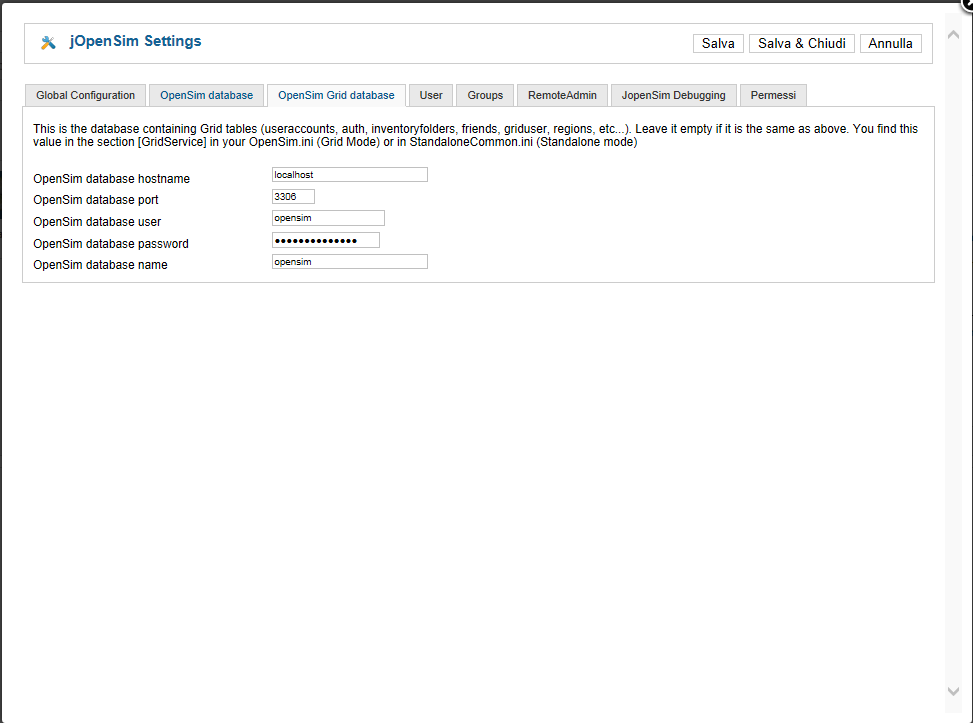Viewport: 973px width, 723px height.
Task: Cancel with the Annulla button
Action: click(x=890, y=43)
